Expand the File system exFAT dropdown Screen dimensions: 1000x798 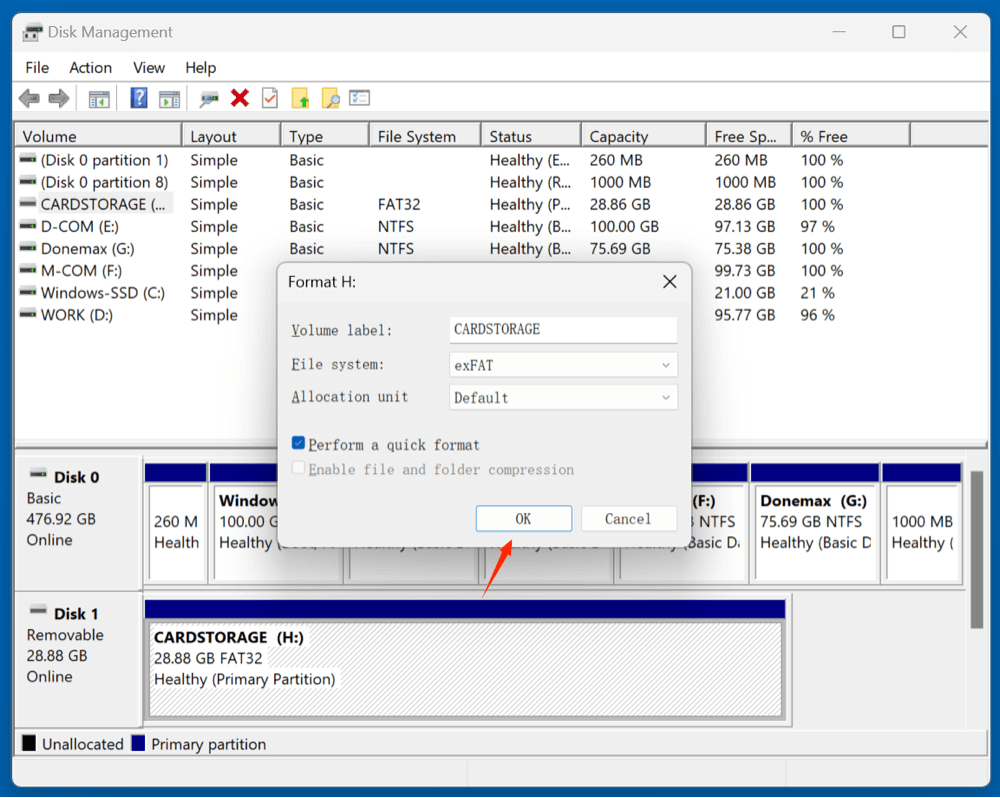coord(564,365)
